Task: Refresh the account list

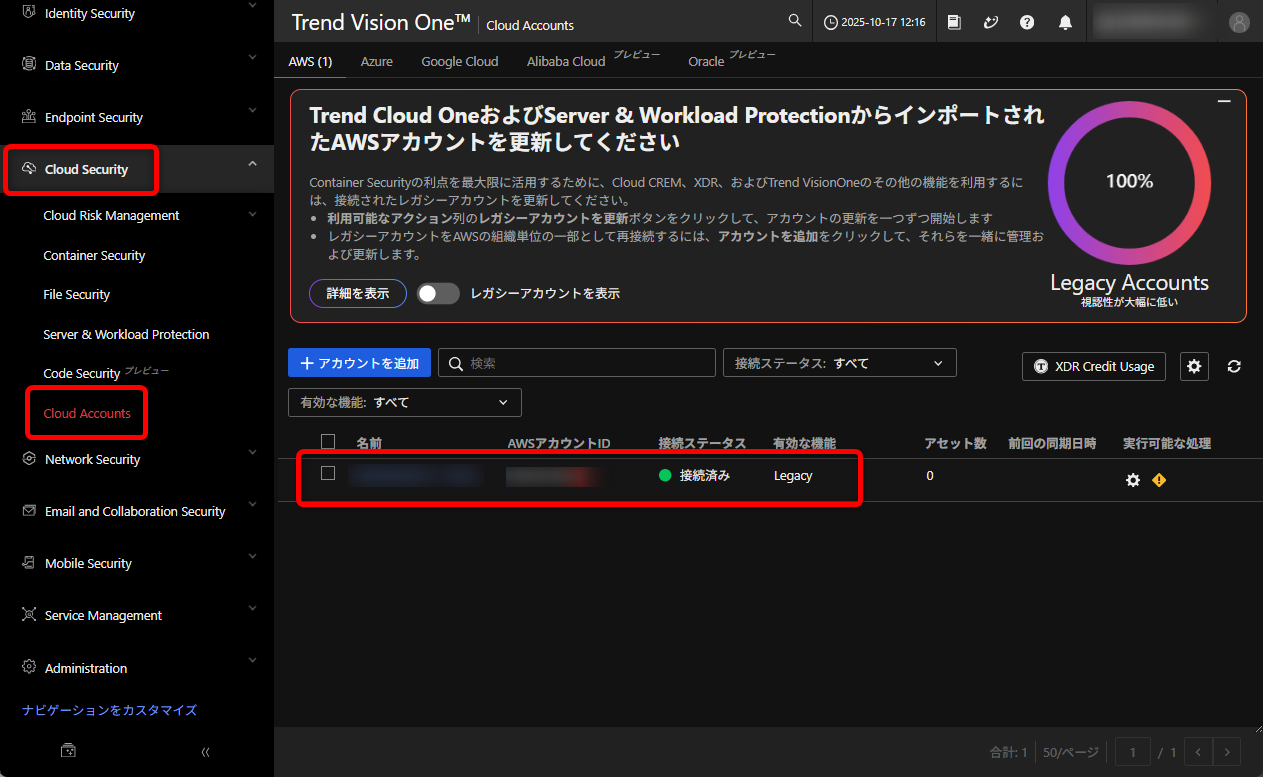Action: (x=1234, y=366)
